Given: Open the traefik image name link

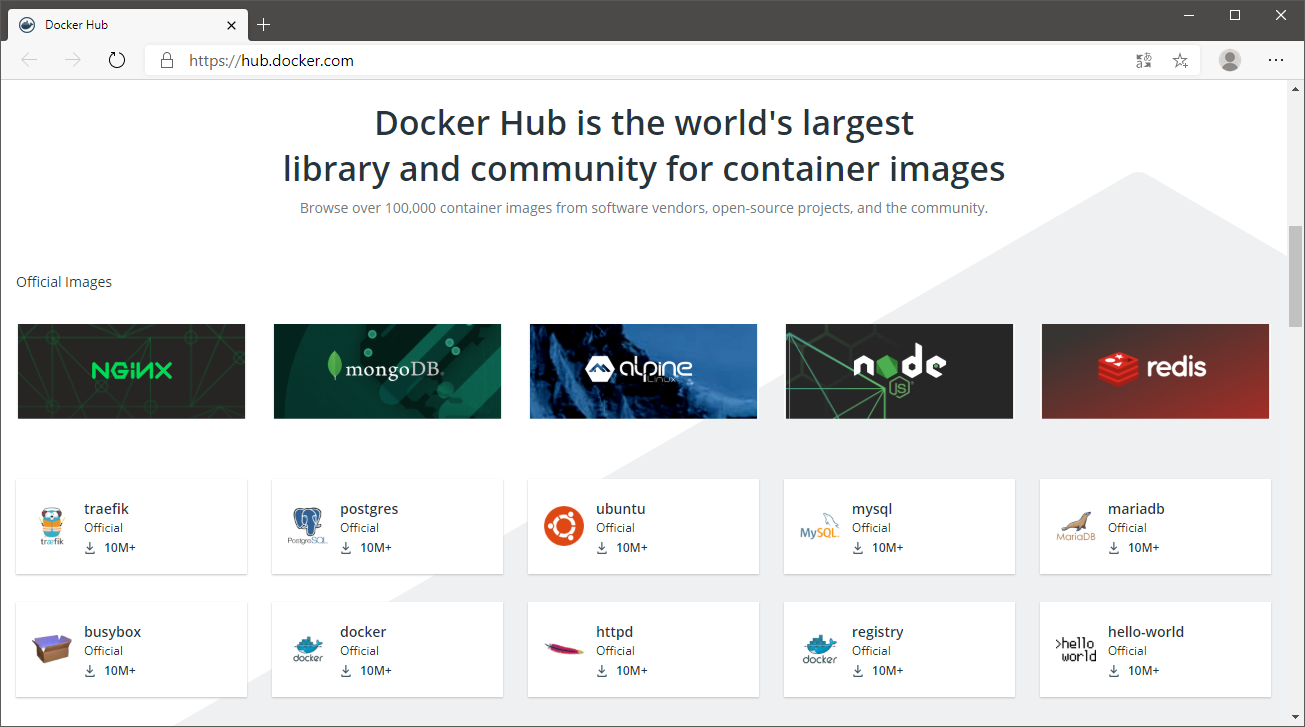Looking at the screenshot, I should coord(106,509).
